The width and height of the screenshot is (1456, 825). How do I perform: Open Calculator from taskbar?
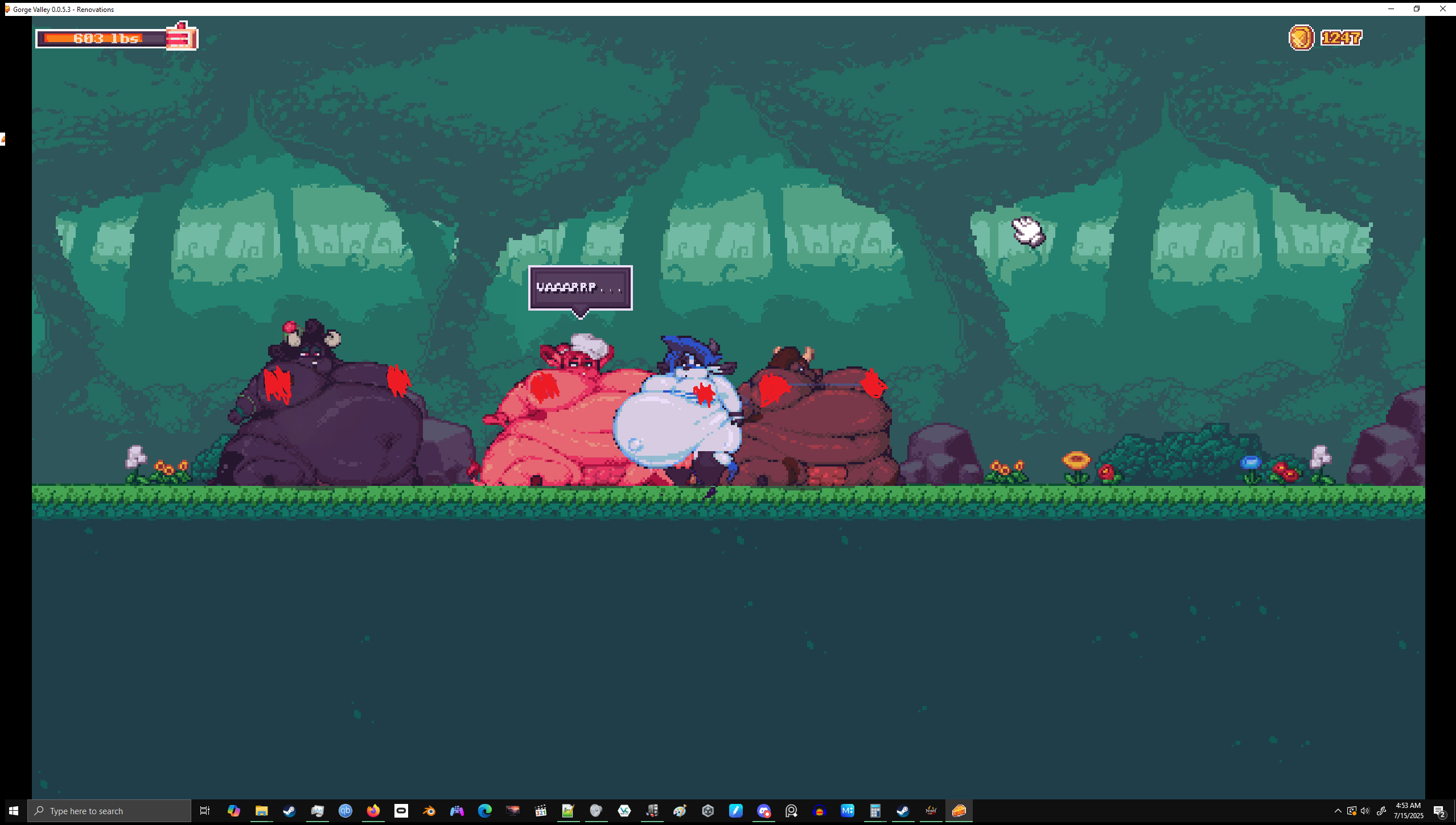875,811
